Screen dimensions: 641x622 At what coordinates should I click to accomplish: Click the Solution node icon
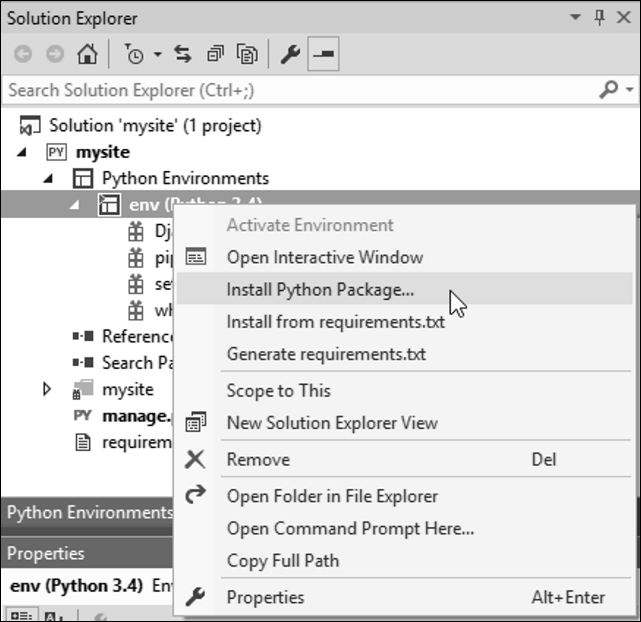[30, 125]
